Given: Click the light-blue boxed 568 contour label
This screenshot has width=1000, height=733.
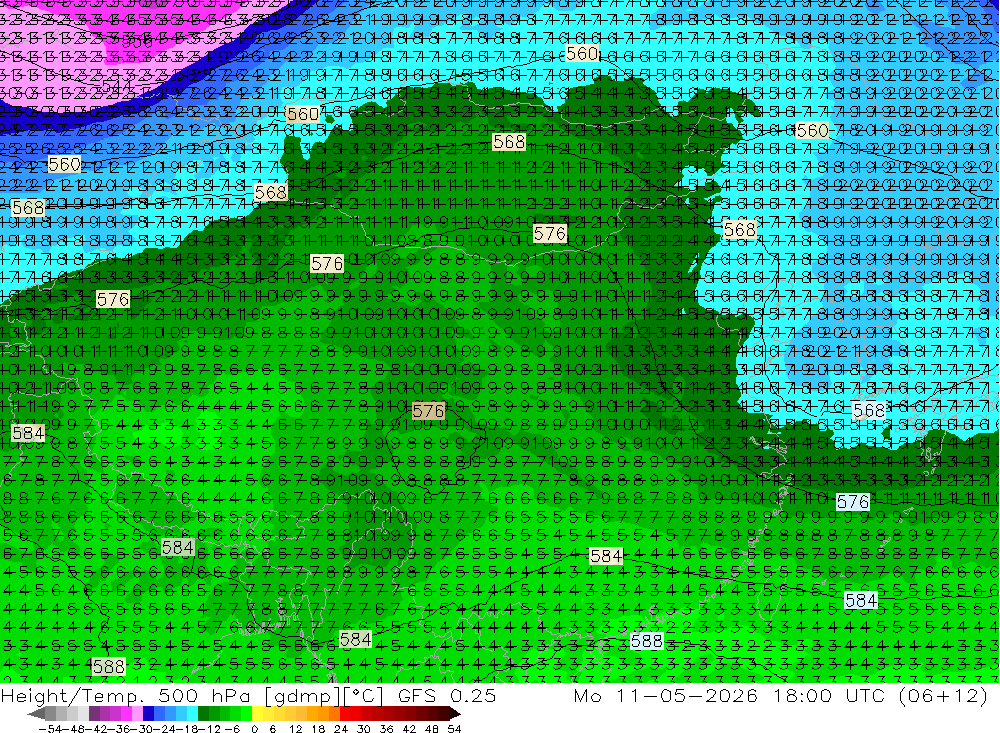Looking at the screenshot, I should [x=869, y=410].
